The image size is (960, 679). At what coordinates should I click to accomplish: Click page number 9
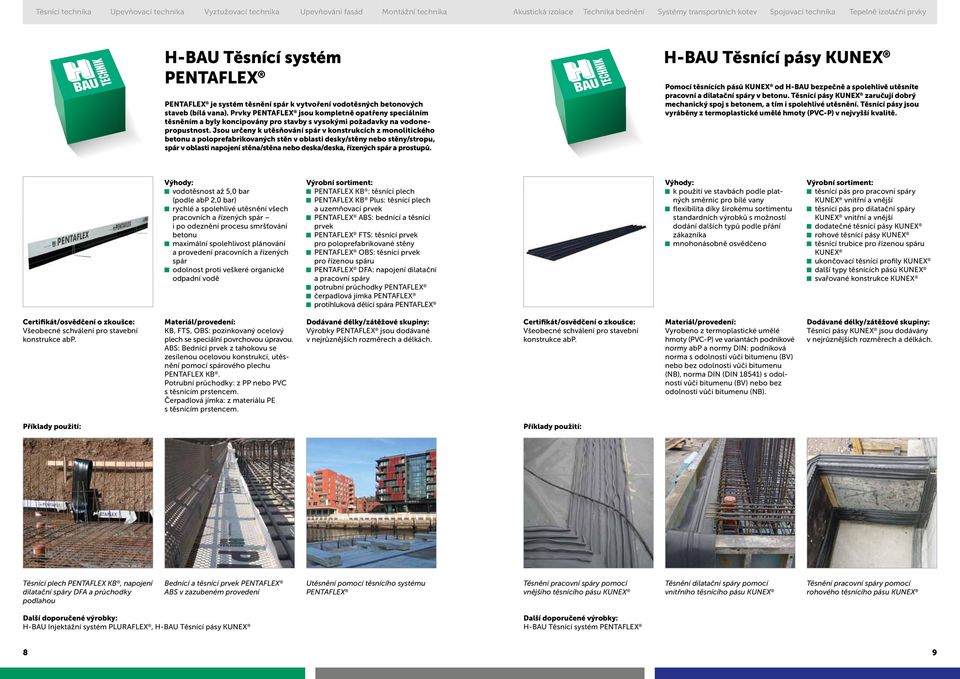[x=934, y=653]
